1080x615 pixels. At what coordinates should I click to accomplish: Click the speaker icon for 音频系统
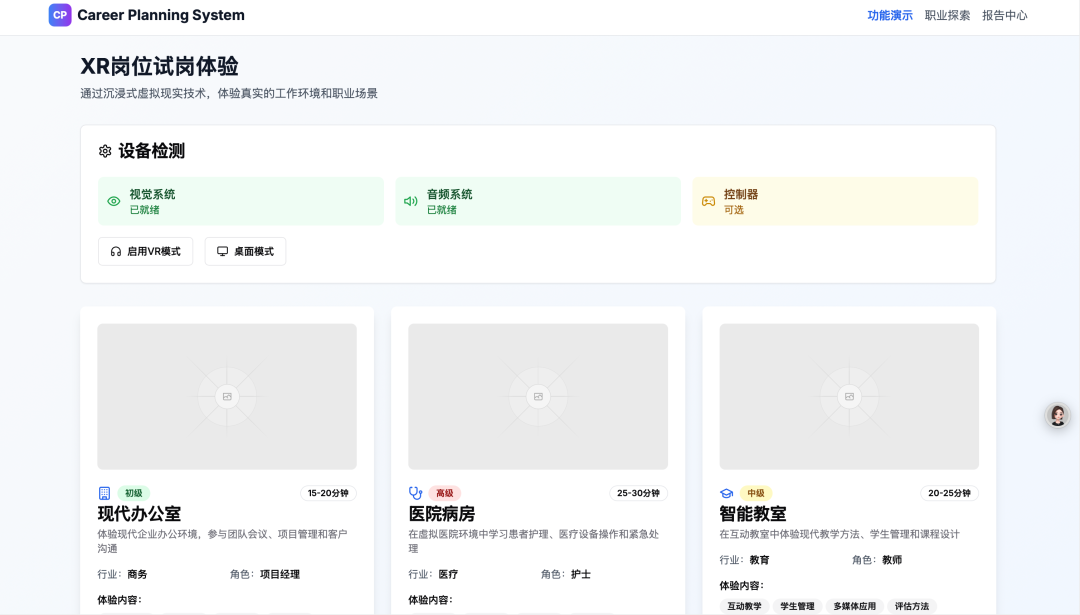point(410,201)
